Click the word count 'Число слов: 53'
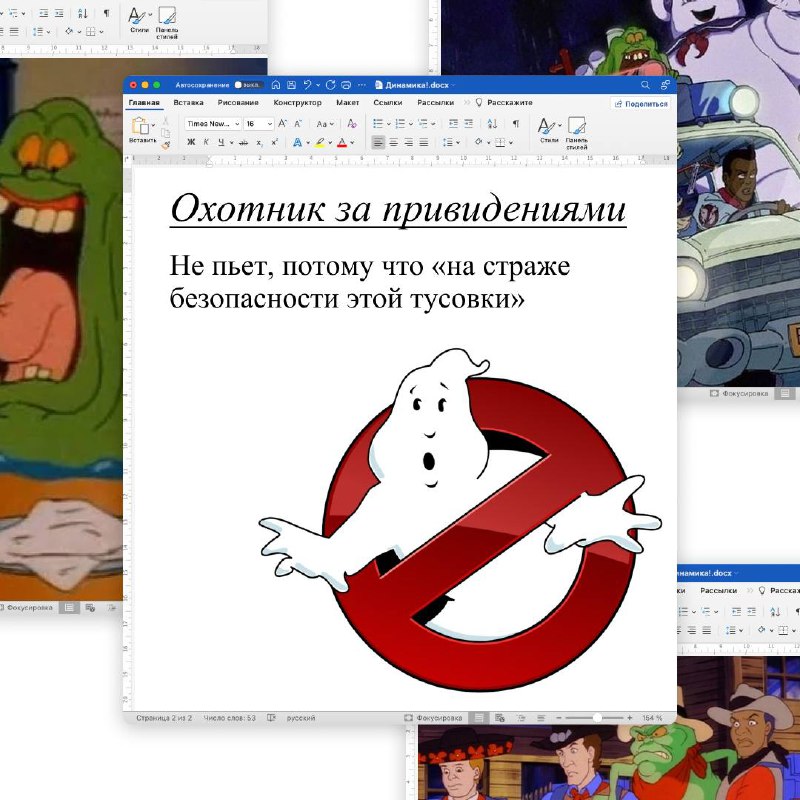 click(x=230, y=718)
